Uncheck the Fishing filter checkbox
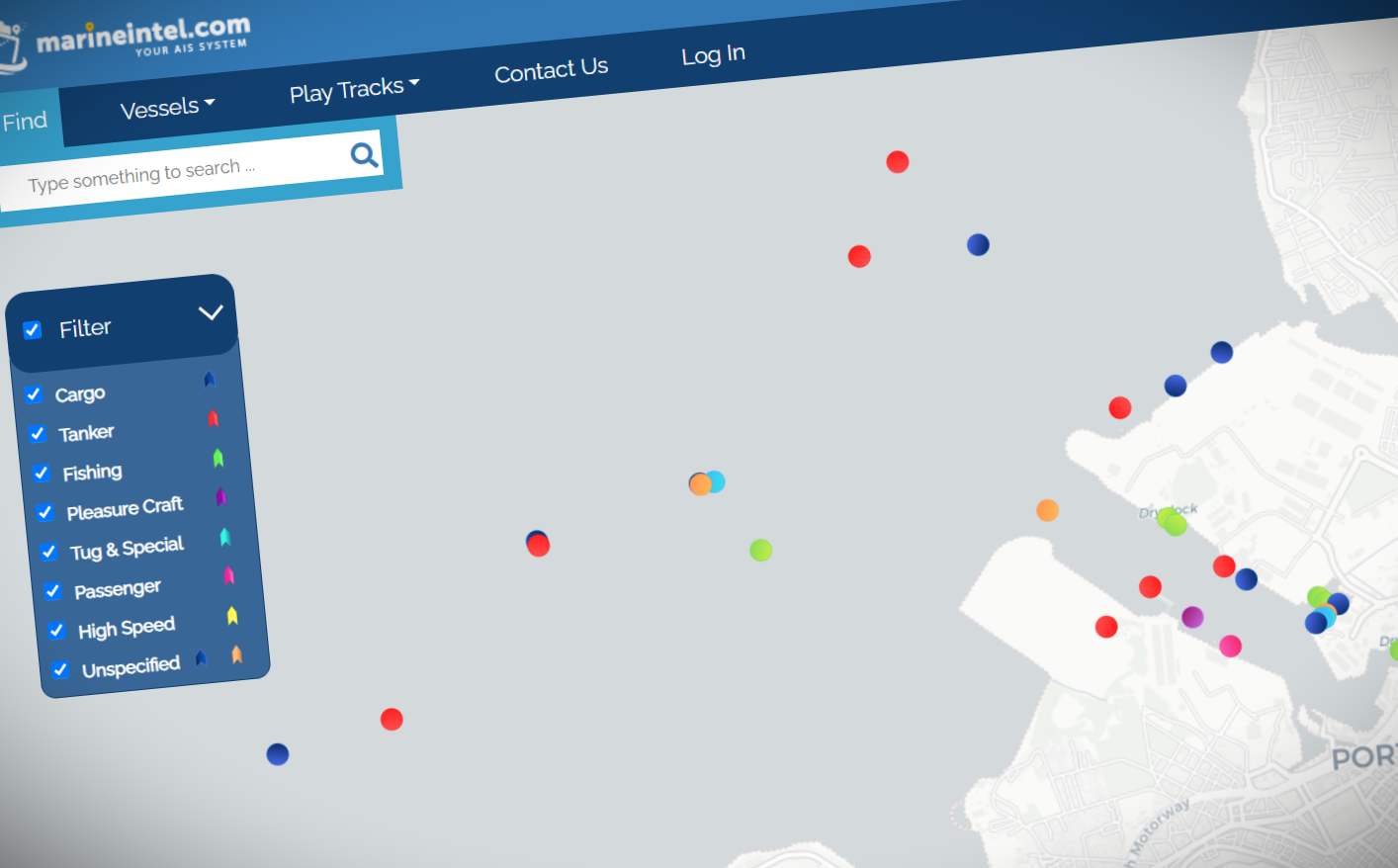This screenshot has width=1398, height=868. (x=42, y=473)
